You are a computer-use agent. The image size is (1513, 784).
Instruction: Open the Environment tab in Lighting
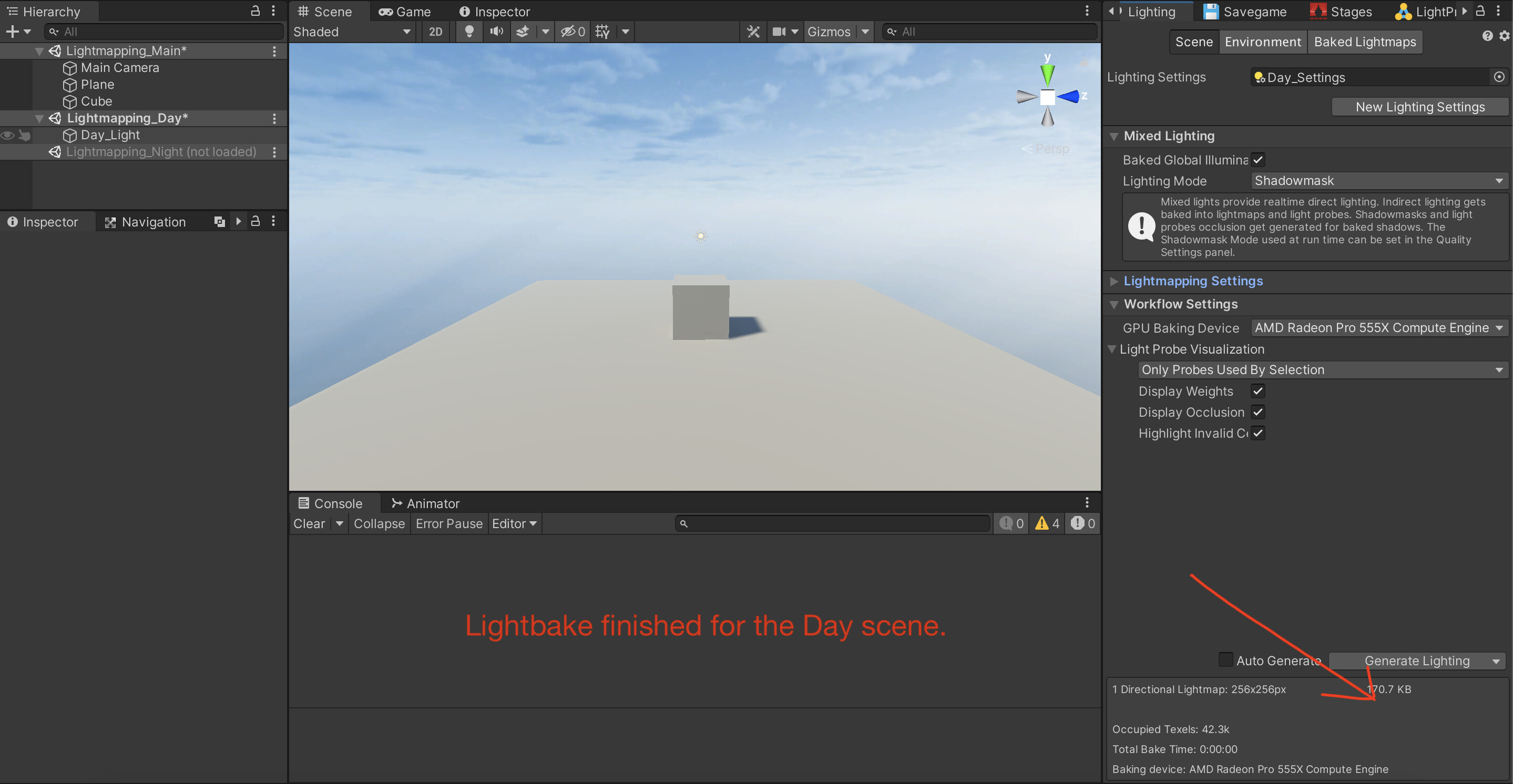pos(1262,41)
